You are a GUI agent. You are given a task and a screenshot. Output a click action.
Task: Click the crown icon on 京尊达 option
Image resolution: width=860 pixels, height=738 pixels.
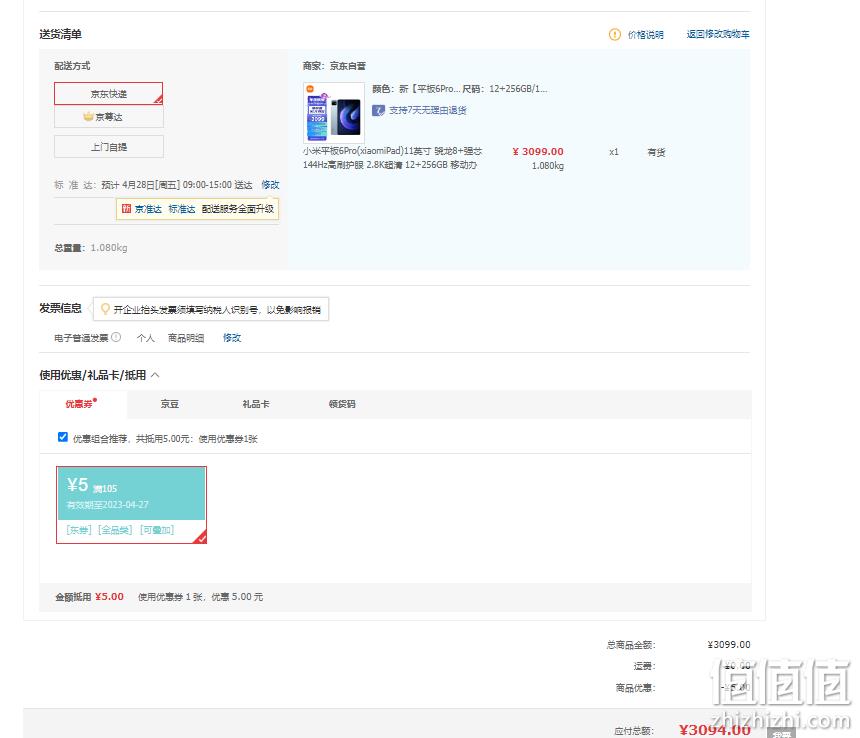click(x=88, y=116)
